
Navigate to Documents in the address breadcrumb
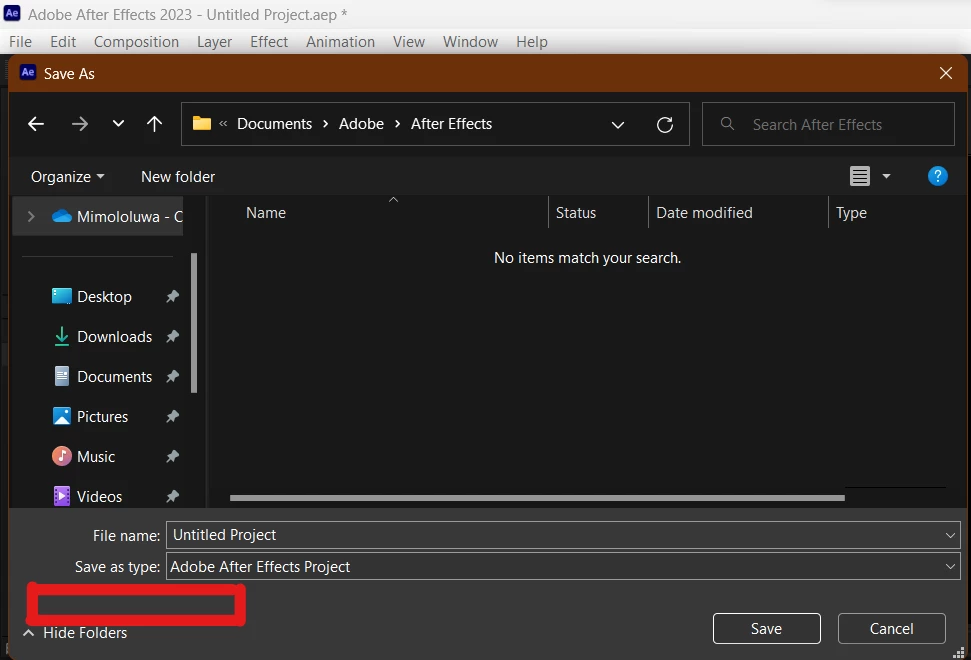pos(274,124)
